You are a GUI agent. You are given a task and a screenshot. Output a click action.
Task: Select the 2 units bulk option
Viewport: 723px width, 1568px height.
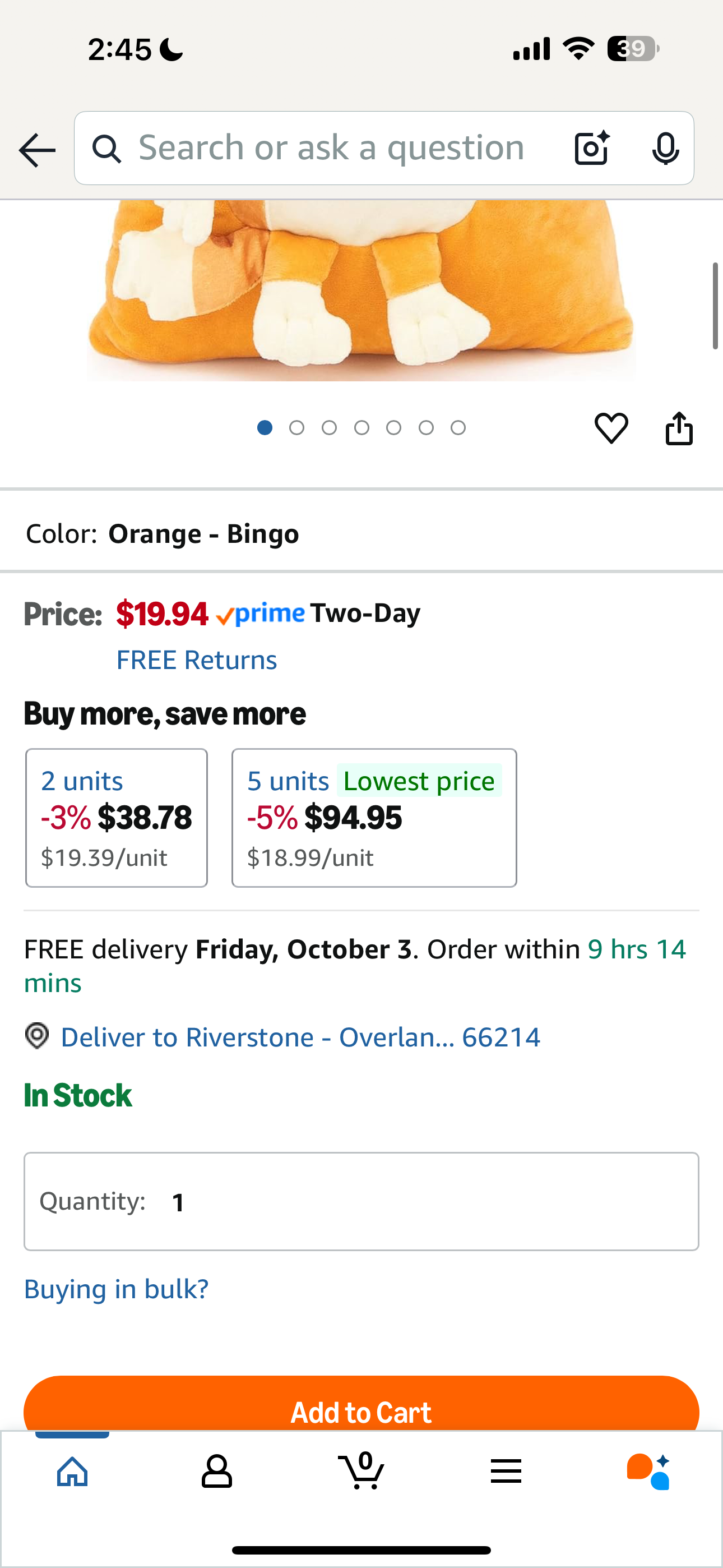click(x=116, y=818)
